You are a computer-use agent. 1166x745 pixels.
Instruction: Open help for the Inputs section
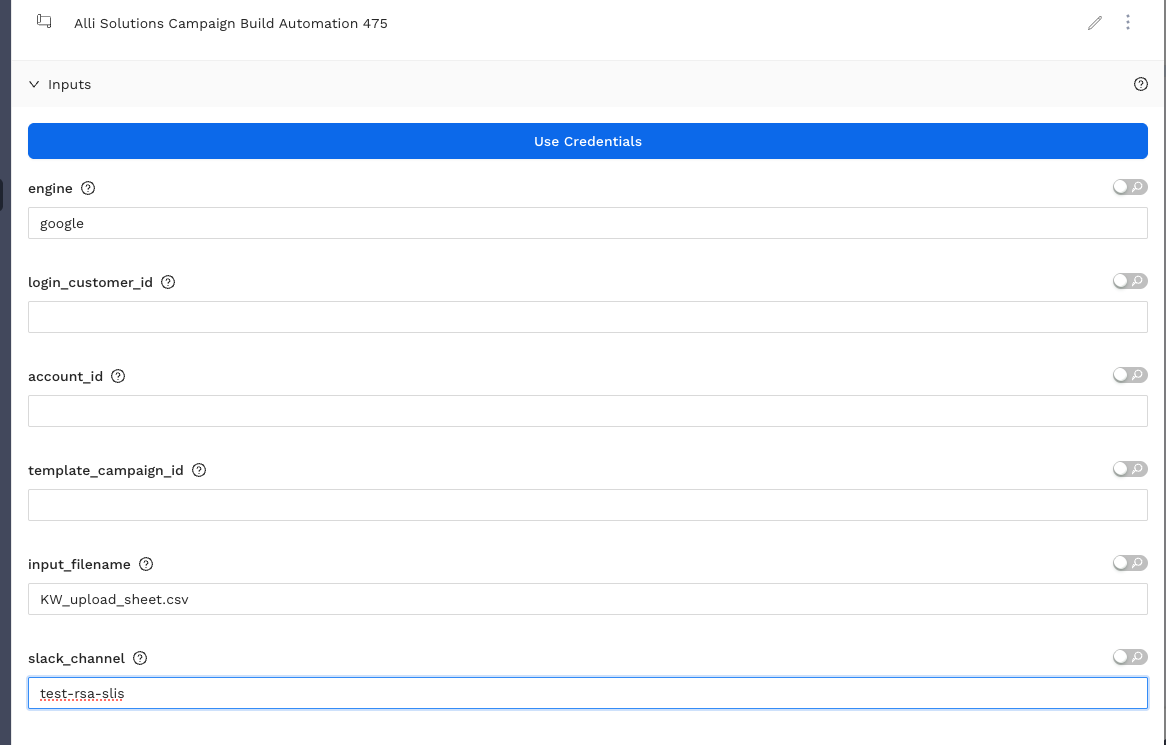(1141, 84)
